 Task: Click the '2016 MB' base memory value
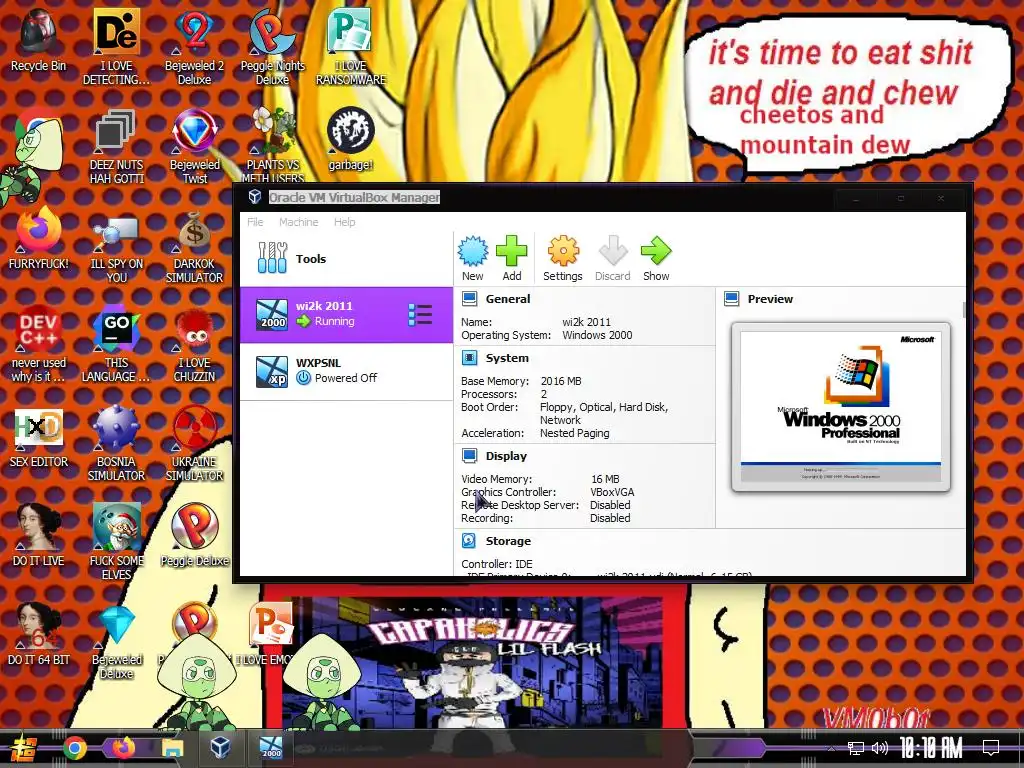[560, 381]
